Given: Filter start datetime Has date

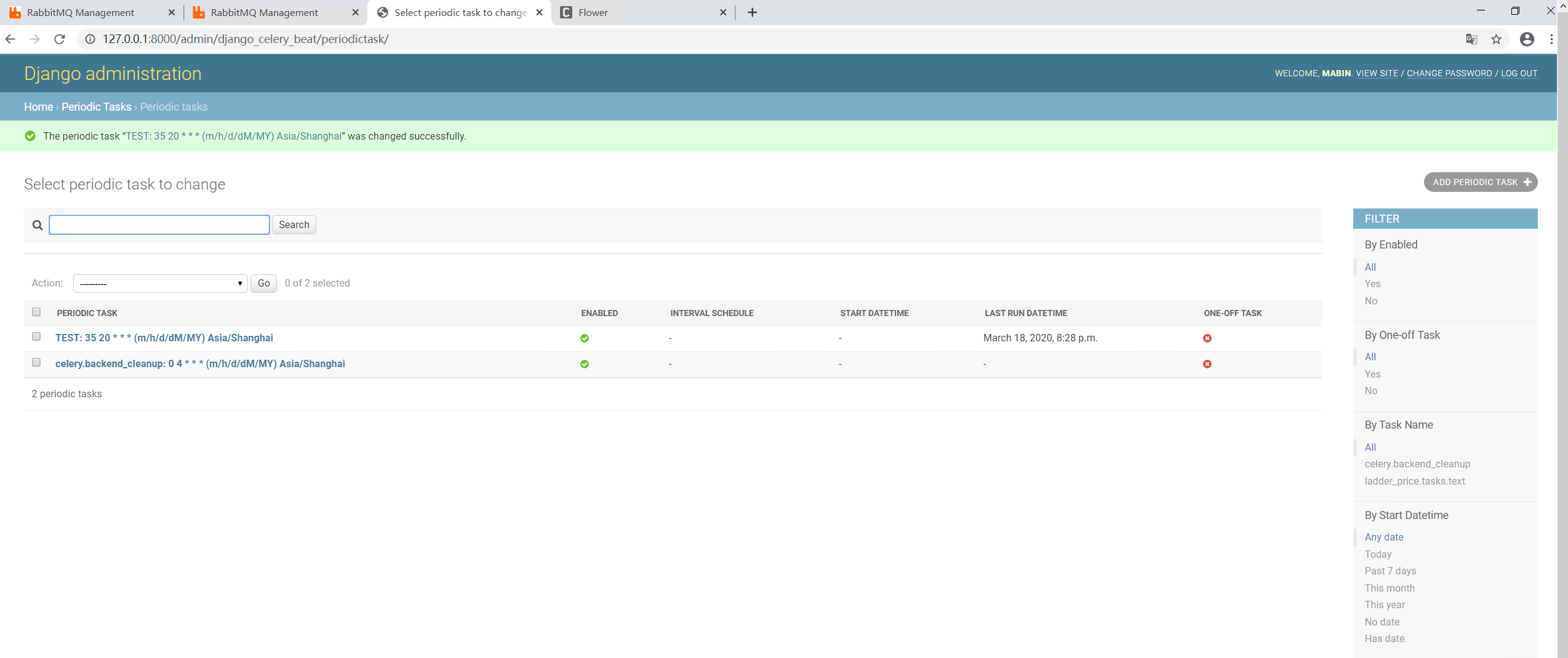Looking at the screenshot, I should tap(1385, 638).
